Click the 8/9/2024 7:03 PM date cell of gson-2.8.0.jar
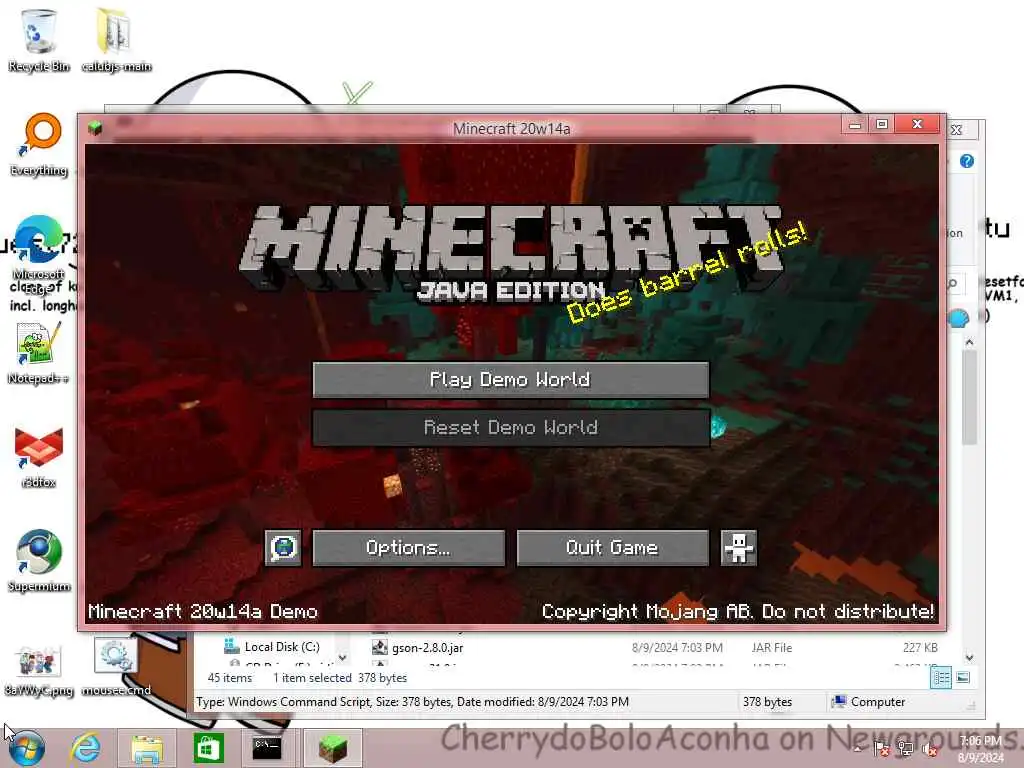Viewport: 1024px width, 768px height. 677,648
